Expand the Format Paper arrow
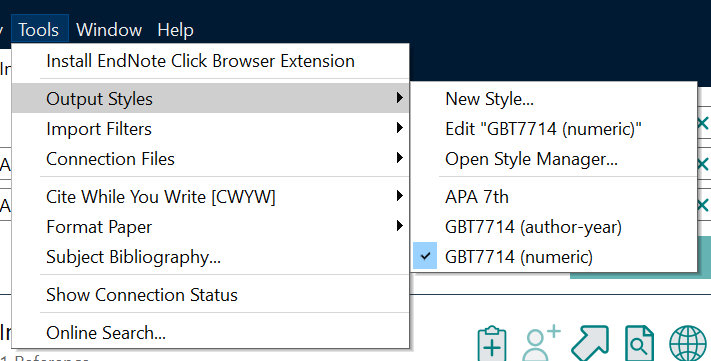The width and height of the screenshot is (711, 361). [x=399, y=226]
